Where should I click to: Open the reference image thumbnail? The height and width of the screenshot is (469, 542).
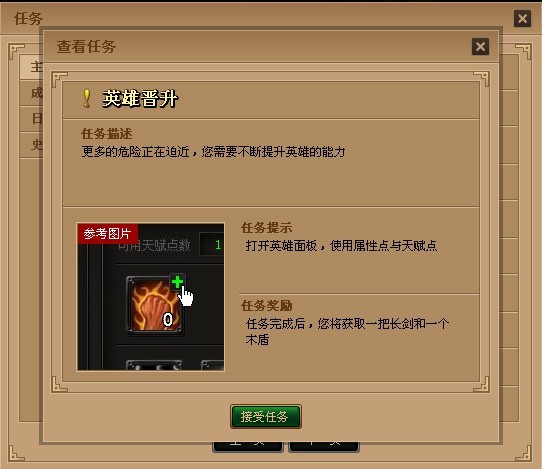click(150, 297)
